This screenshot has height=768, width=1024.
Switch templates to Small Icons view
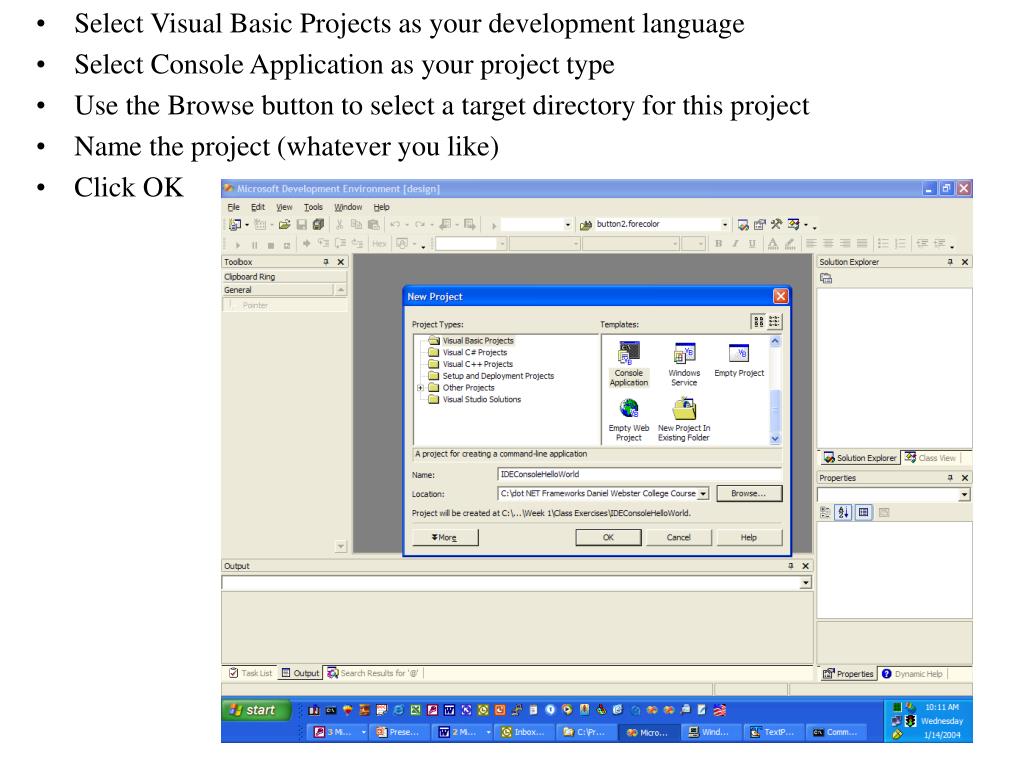coord(774,321)
